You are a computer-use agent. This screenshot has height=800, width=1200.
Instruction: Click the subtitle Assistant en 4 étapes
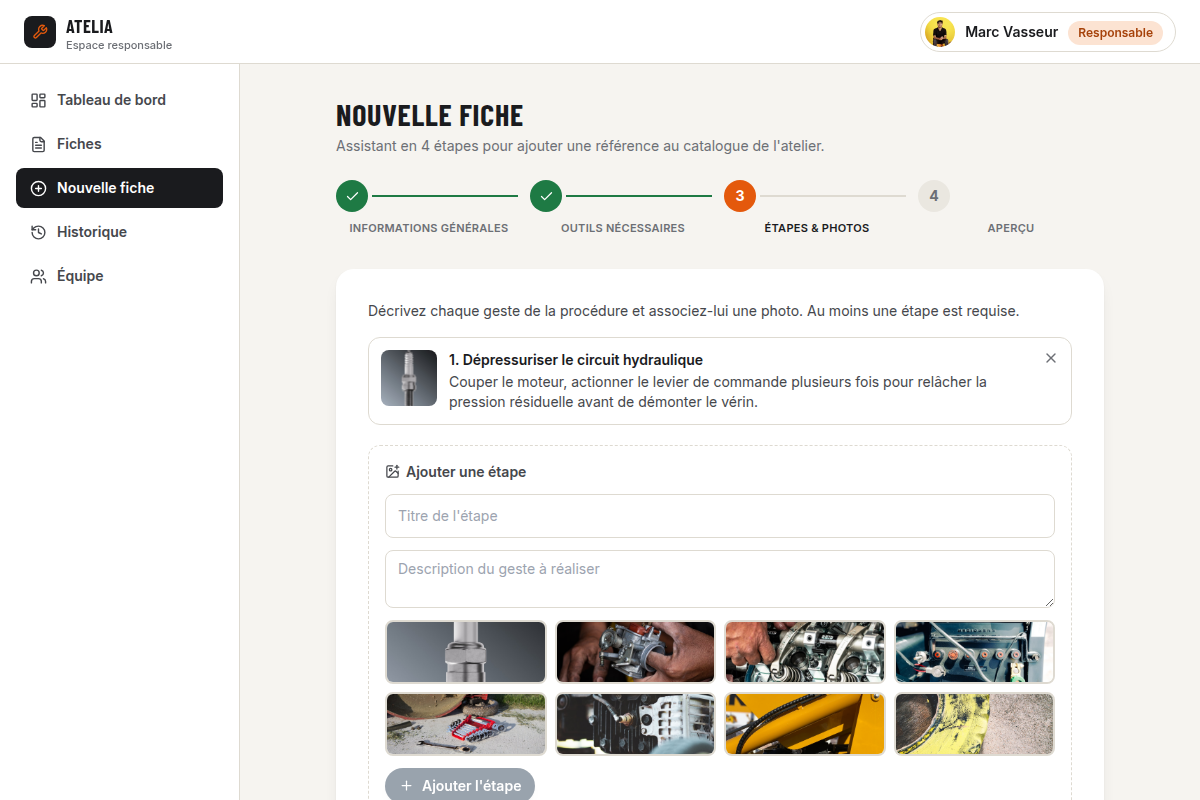(580, 146)
